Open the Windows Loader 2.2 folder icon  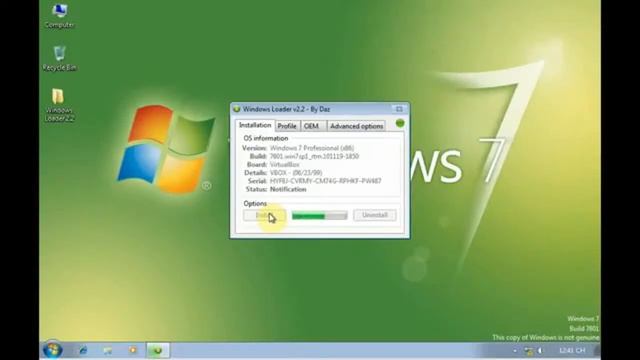click(x=59, y=105)
